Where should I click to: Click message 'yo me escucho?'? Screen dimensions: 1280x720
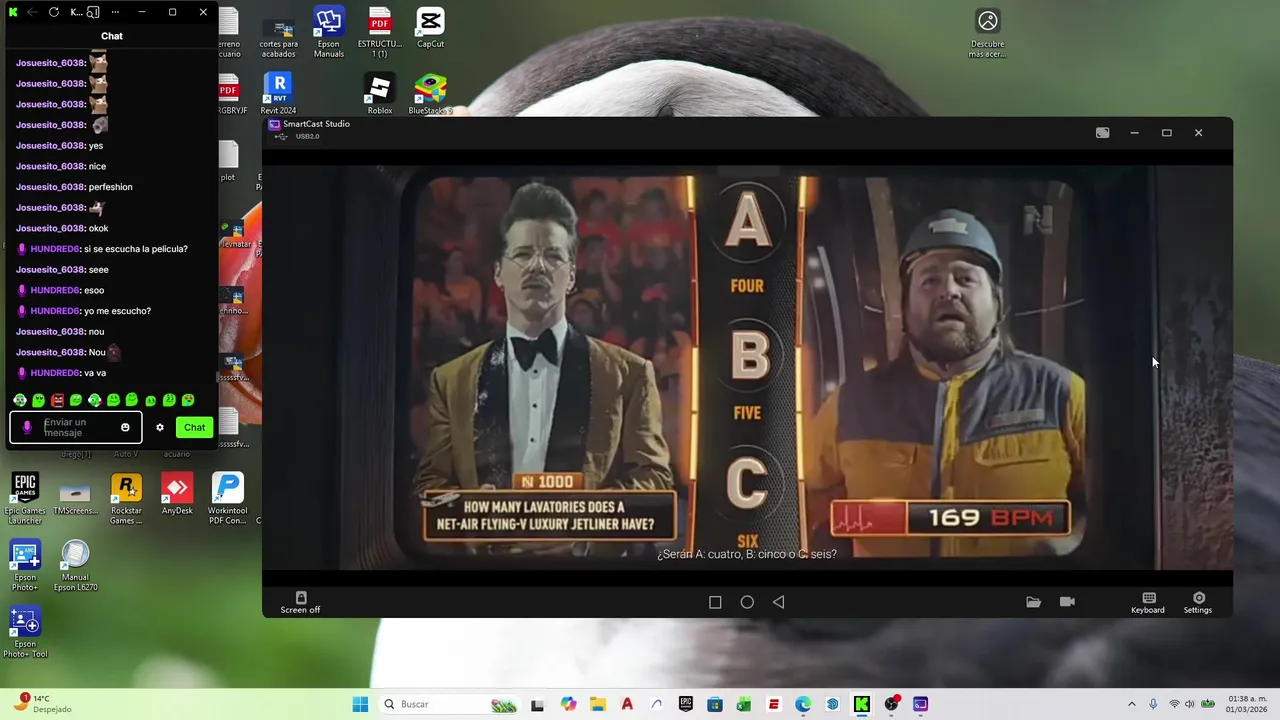tap(117, 311)
